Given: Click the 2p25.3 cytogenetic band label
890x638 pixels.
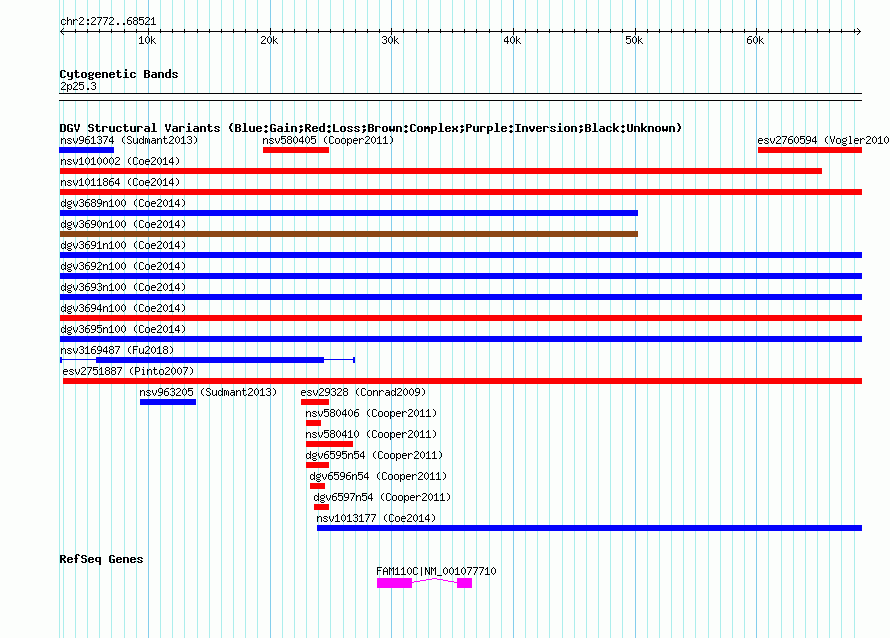Looking at the screenshot, I should coord(78,86).
